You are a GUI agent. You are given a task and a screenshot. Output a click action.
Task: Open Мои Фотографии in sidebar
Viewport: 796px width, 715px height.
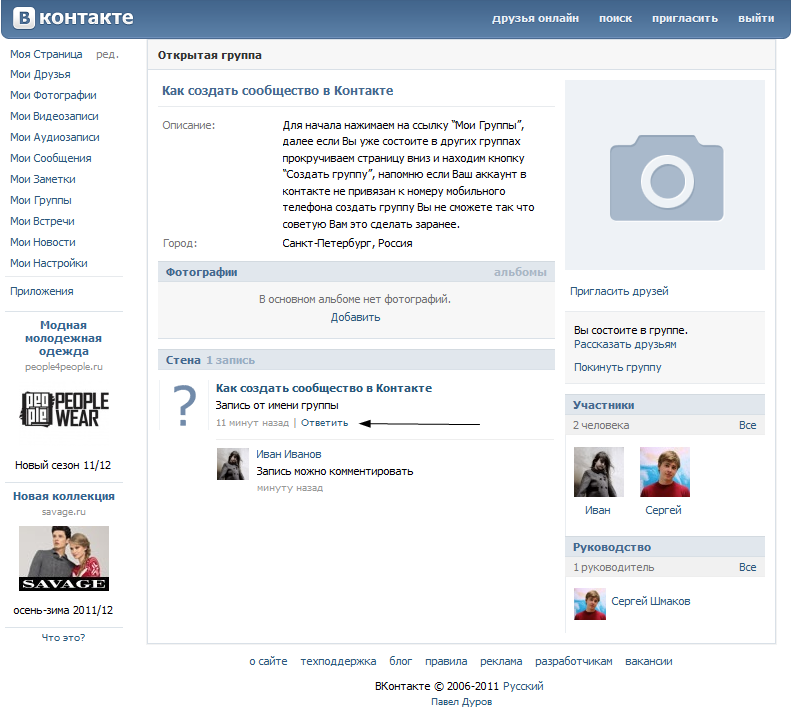[53, 95]
